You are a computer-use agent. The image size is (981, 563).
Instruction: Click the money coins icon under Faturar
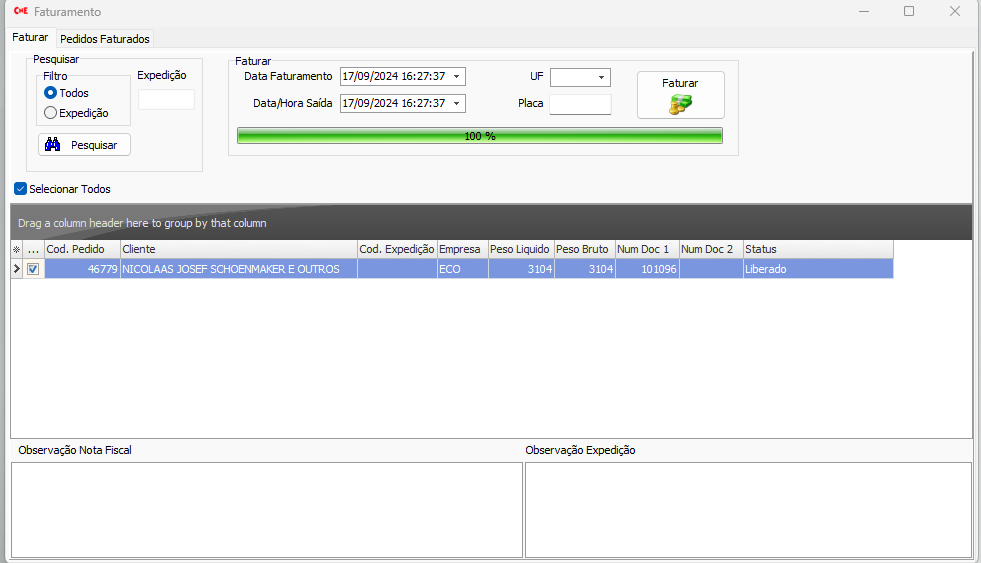(x=680, y=104)
